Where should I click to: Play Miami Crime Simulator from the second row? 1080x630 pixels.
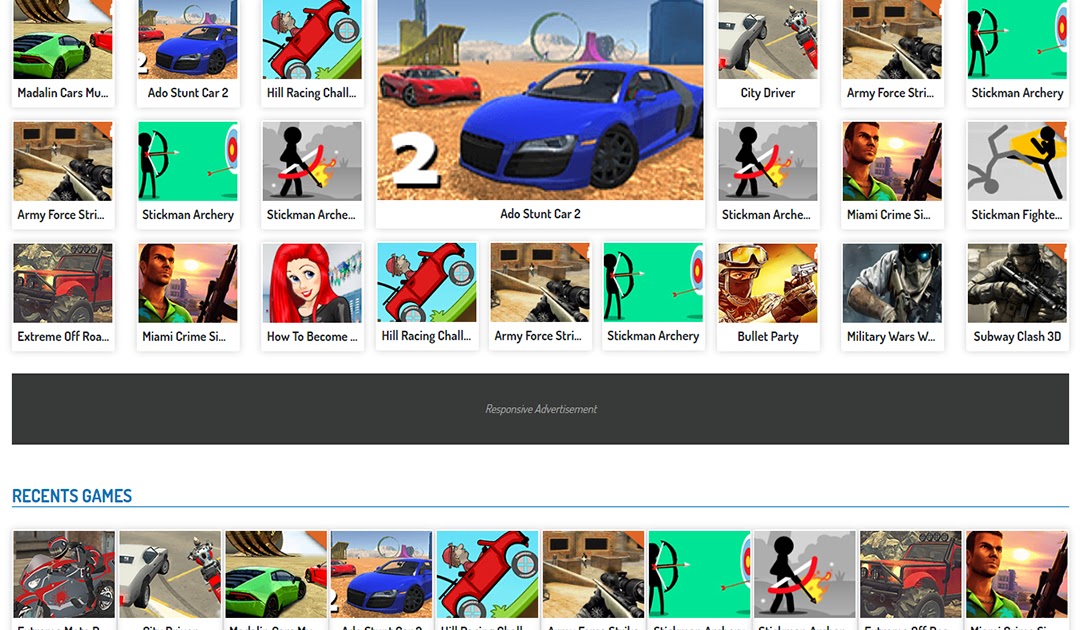pyautogui.click(x=892, y=160)
